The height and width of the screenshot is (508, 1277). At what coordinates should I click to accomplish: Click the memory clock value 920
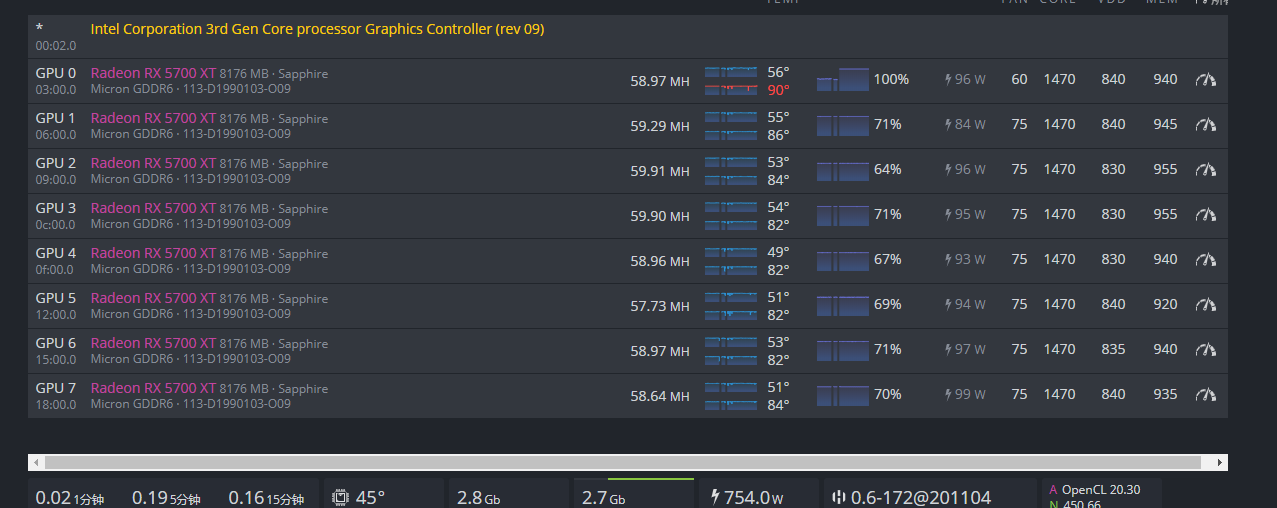pyautogui.click(x=1165, y=305)
